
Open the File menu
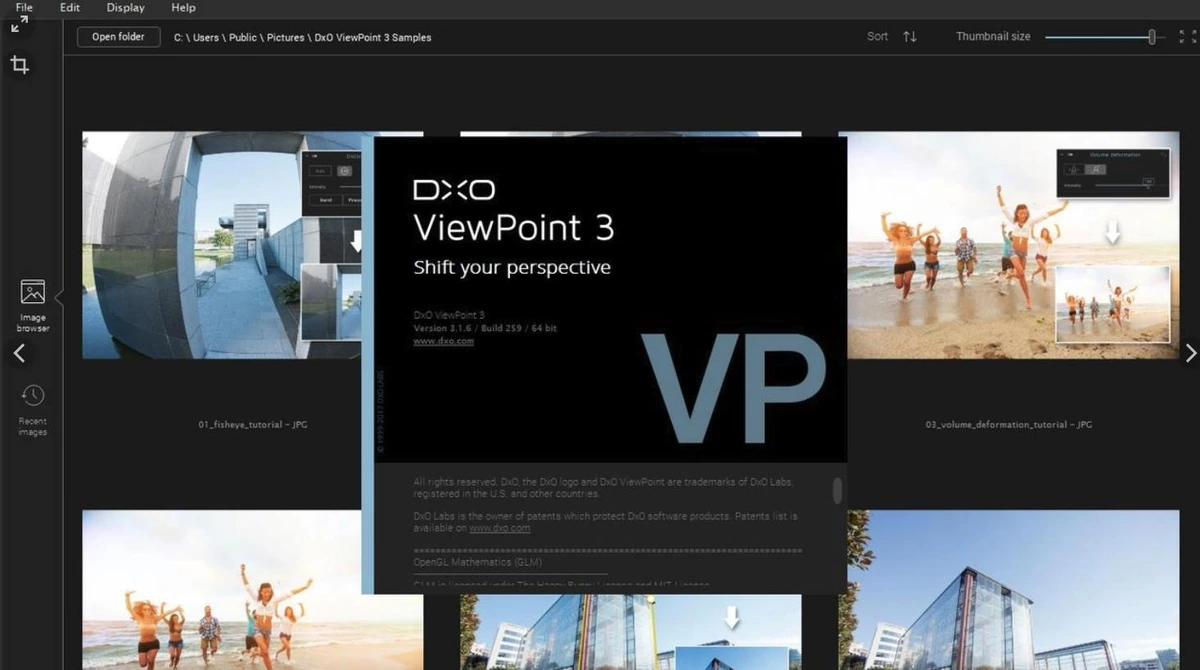coord(24,7)
